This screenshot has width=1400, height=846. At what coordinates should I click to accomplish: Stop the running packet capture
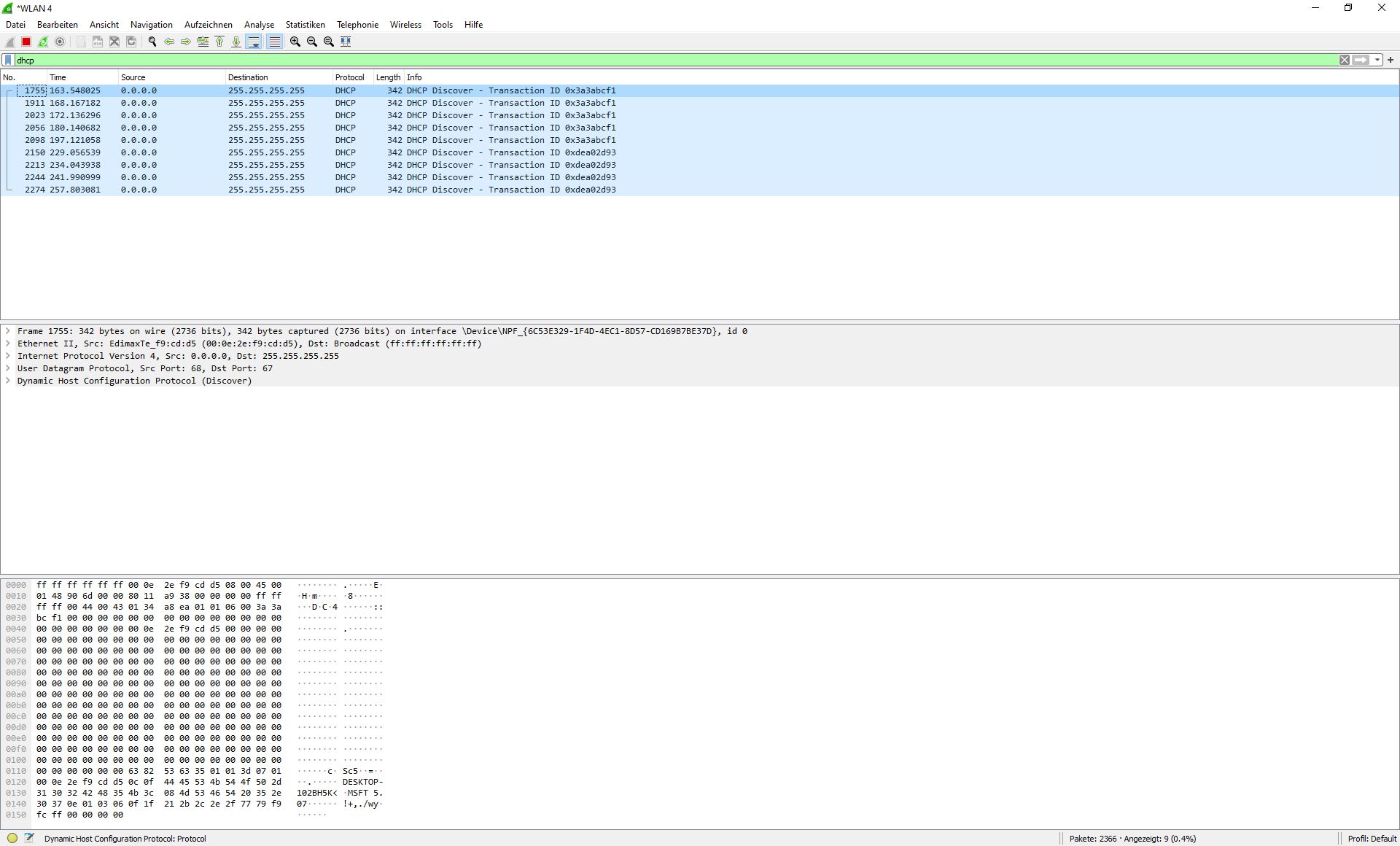pos(26,42)
